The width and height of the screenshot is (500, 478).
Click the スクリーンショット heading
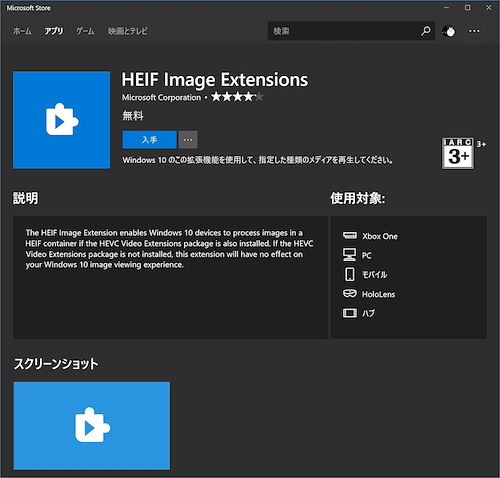coord(56,364)
